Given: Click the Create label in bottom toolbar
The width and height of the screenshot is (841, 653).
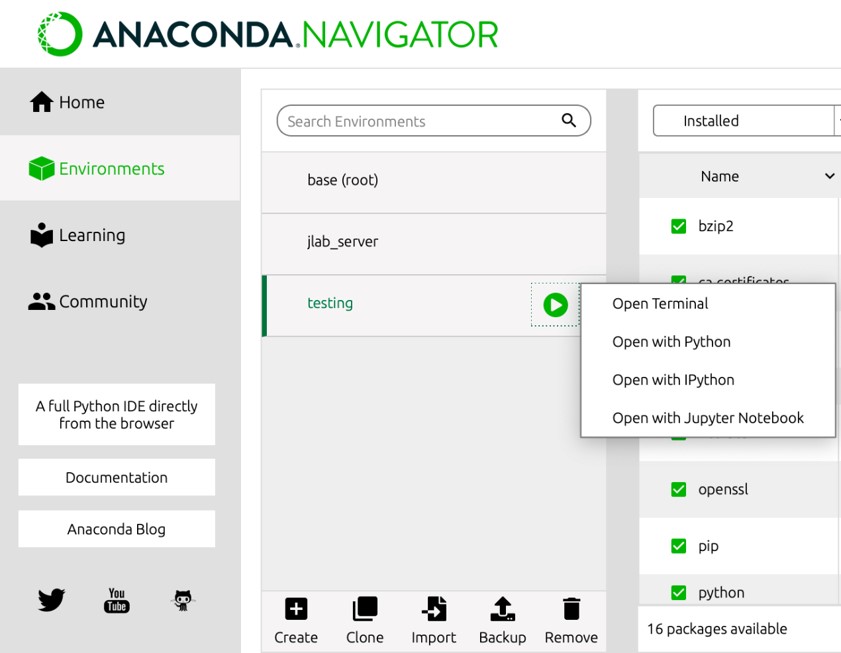Looking at the screenshot, I should click(x=296, y=637).
